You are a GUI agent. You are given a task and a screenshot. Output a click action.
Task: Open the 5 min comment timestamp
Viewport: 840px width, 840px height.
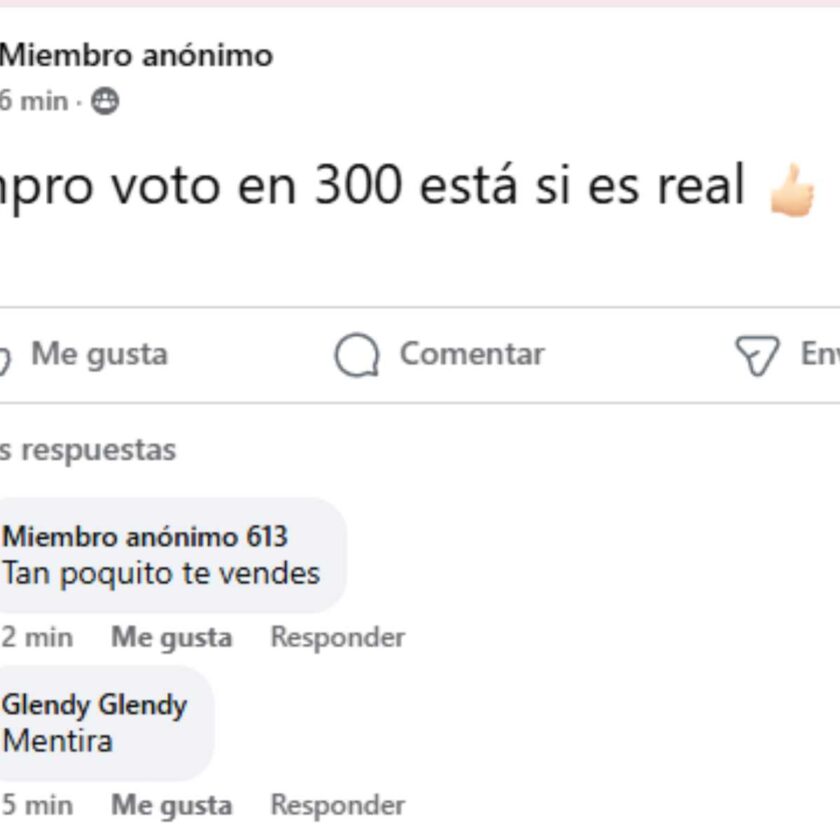coord(37,805)
